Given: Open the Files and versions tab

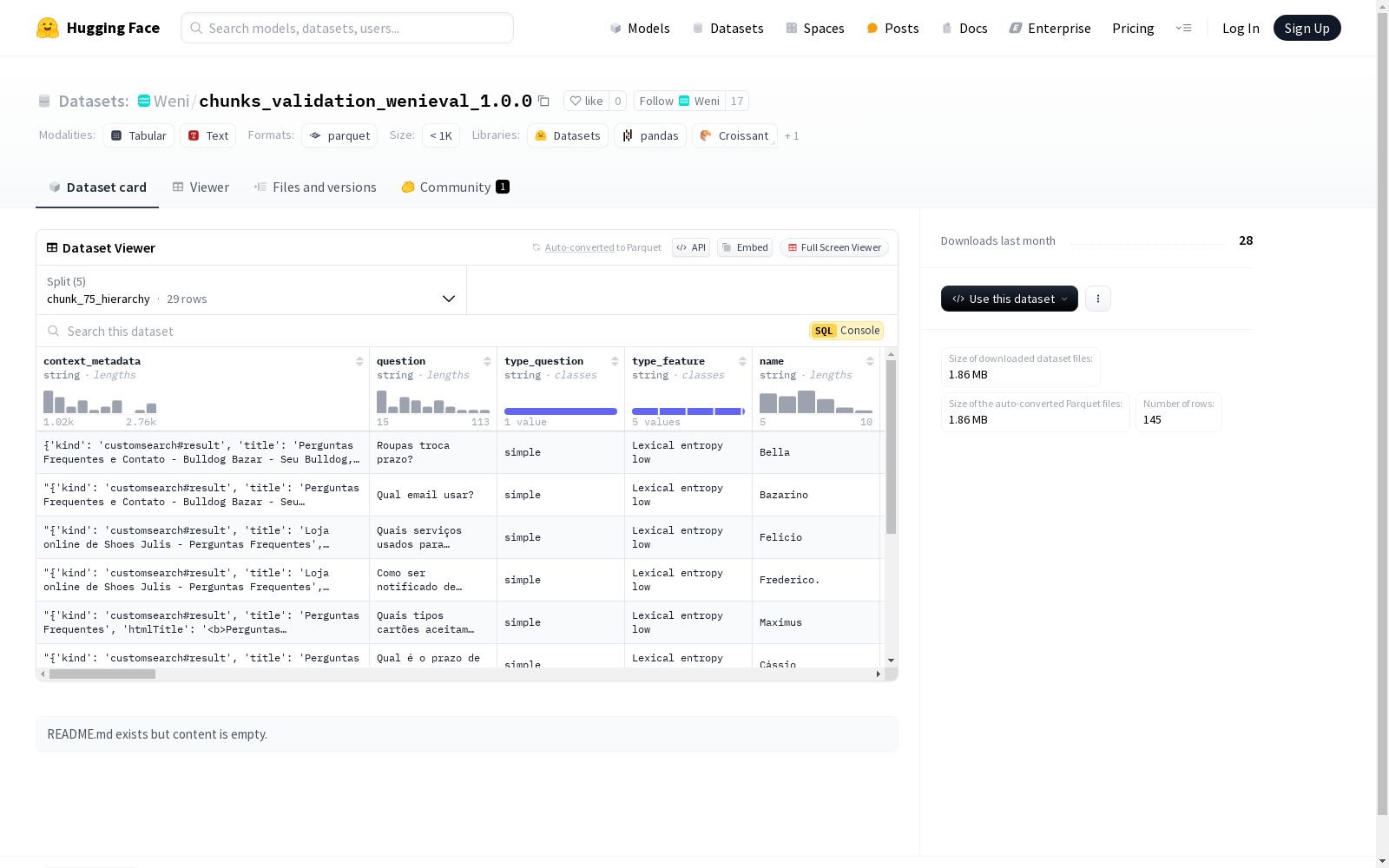Looking at the screenshot, I should click(315, 187).
